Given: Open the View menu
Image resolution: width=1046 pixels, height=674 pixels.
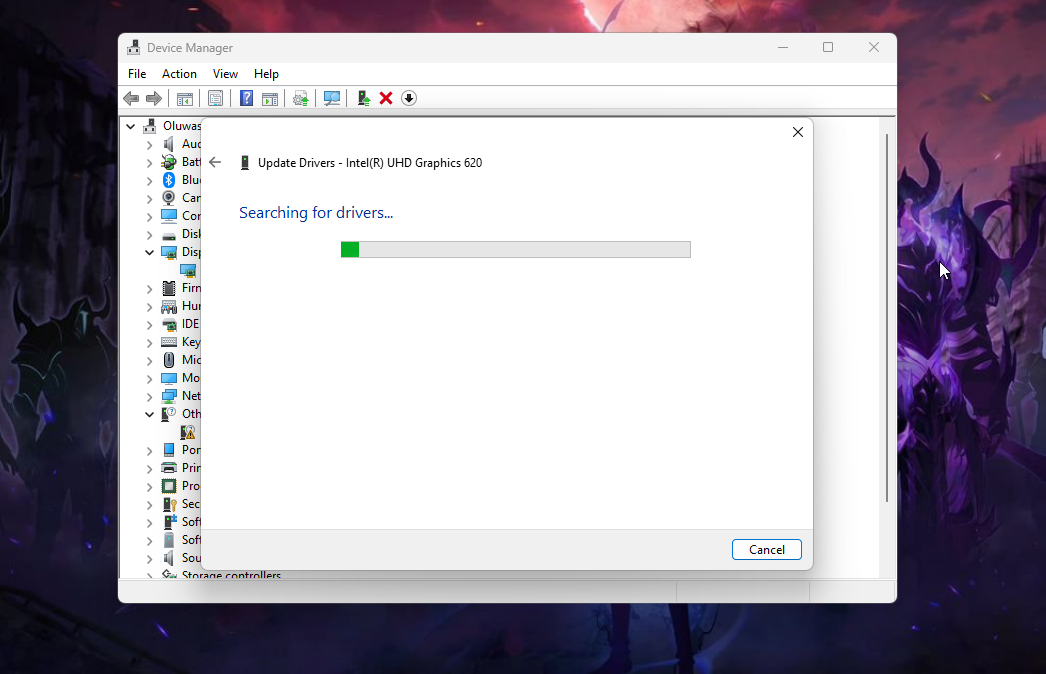Looking at the screenshot, I should (225, 74).
